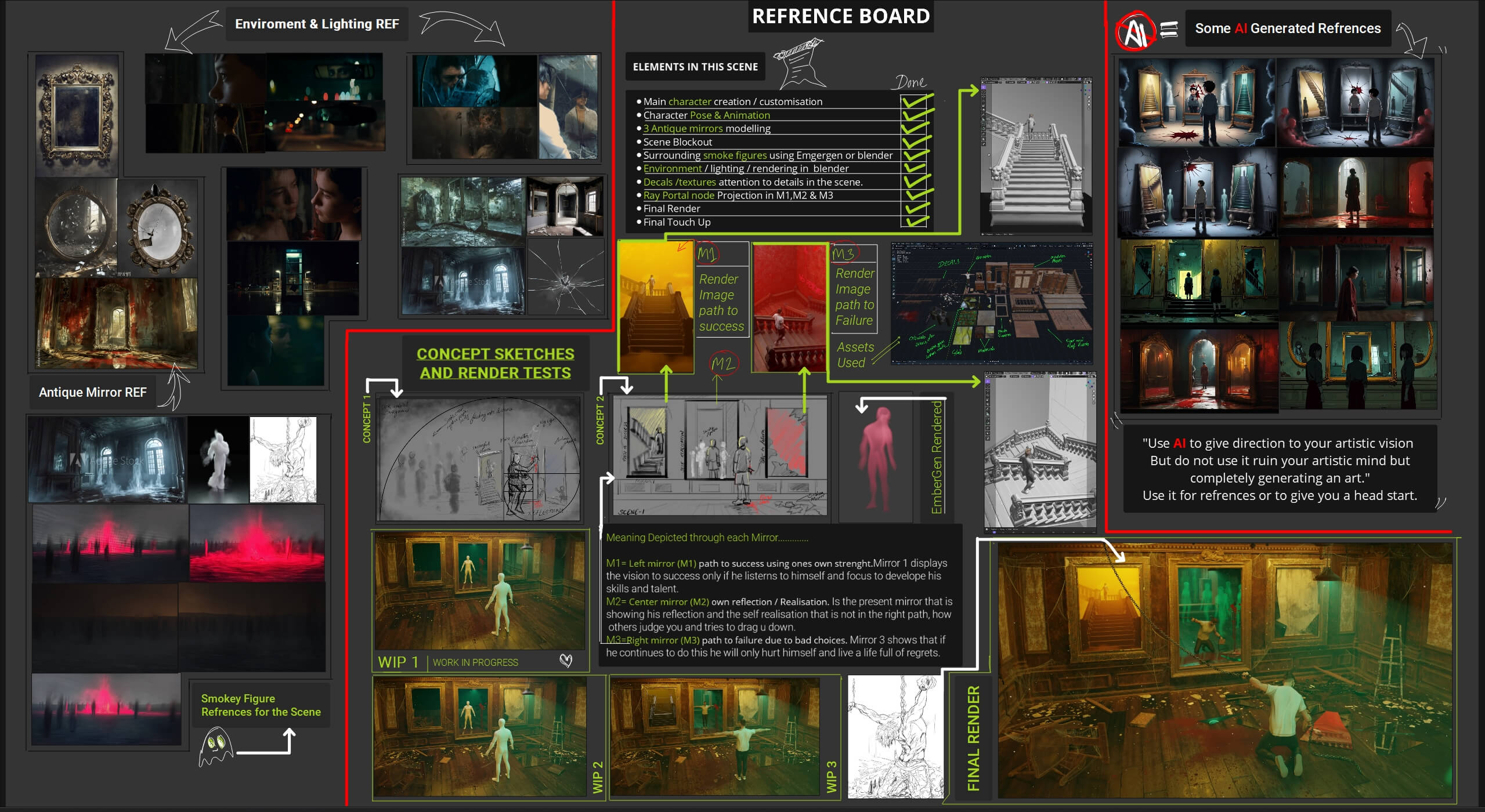Click the vertical FINAL RENDER label
The image size is (1485, 812).
(x=973, y=738)
